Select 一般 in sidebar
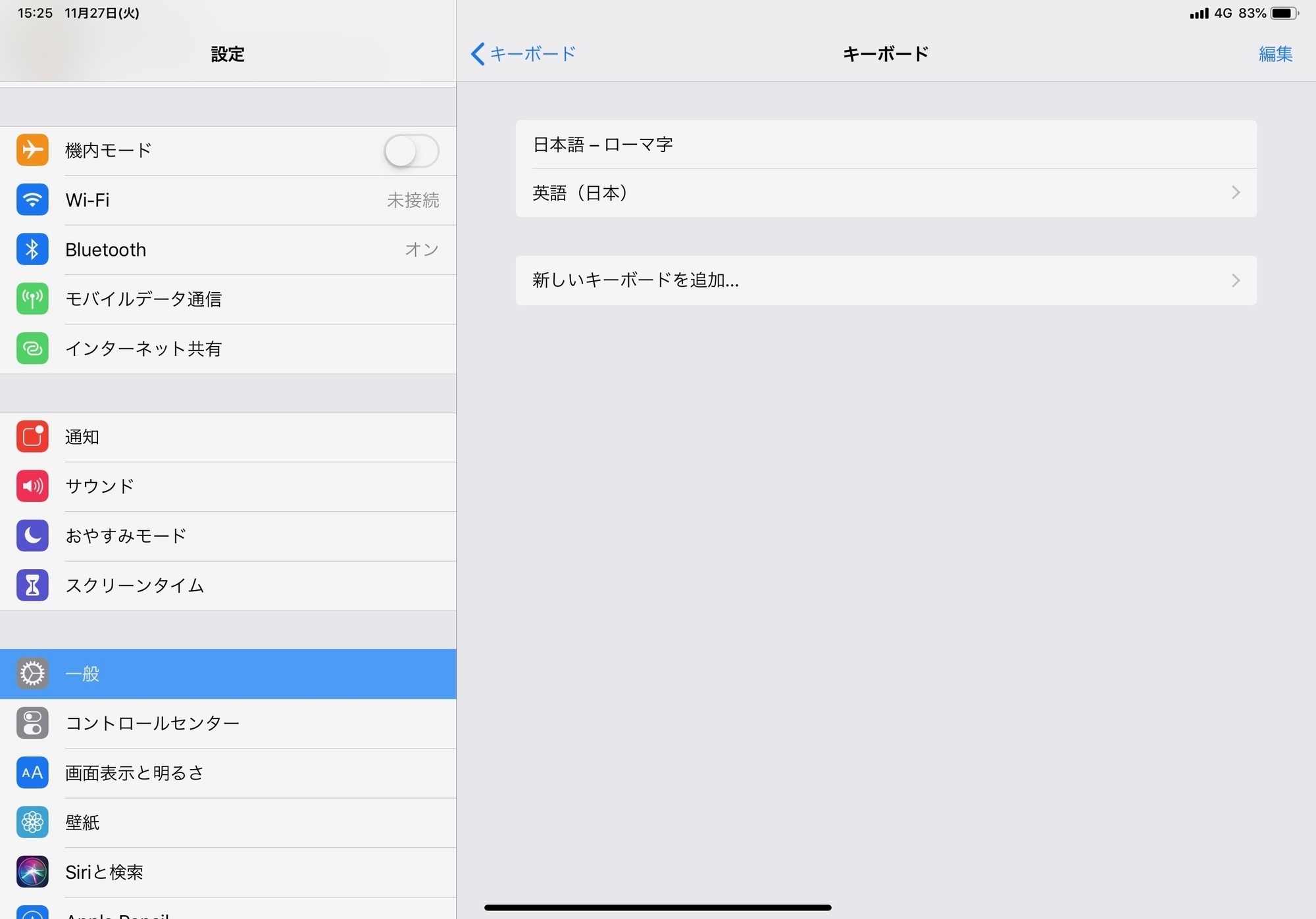Screen dimensions: 1316x919 pos(228,674)
